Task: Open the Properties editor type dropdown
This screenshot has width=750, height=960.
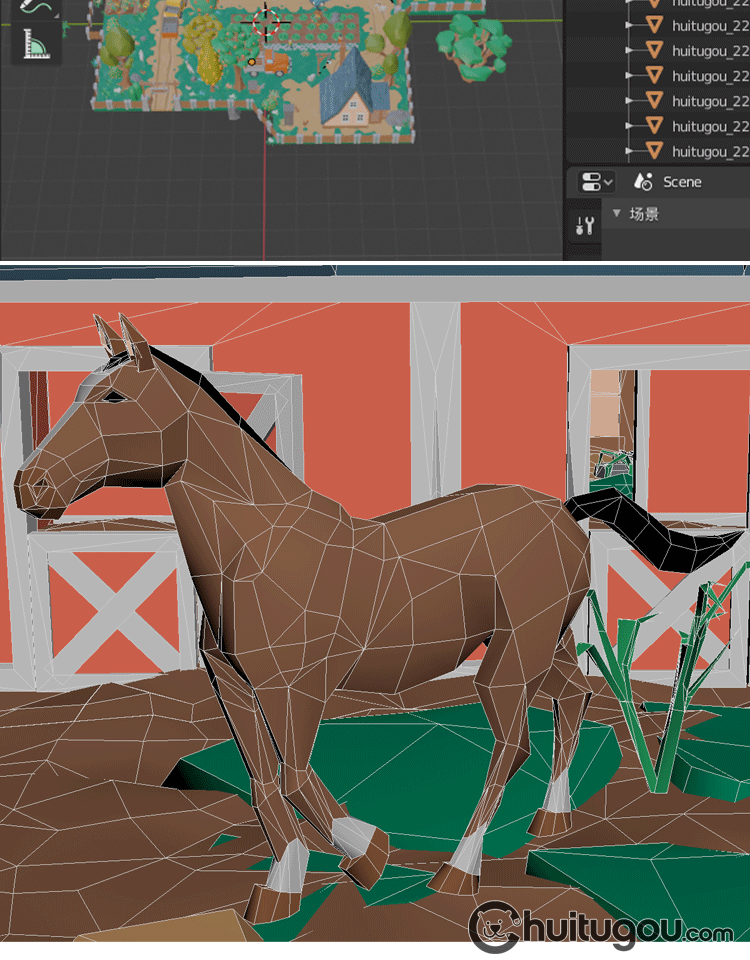Action: tap(596, 182)
